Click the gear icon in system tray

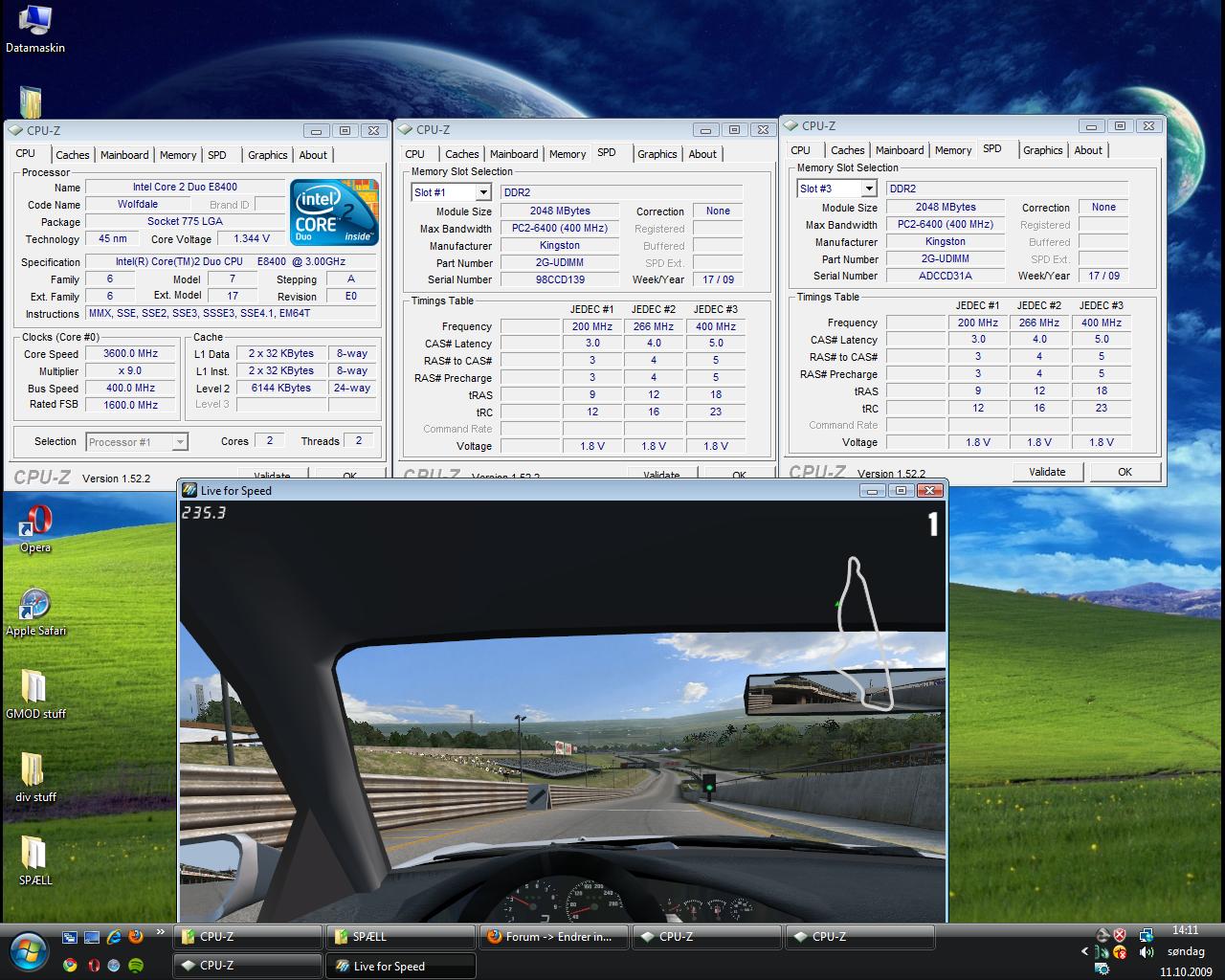coord(1102,969)
